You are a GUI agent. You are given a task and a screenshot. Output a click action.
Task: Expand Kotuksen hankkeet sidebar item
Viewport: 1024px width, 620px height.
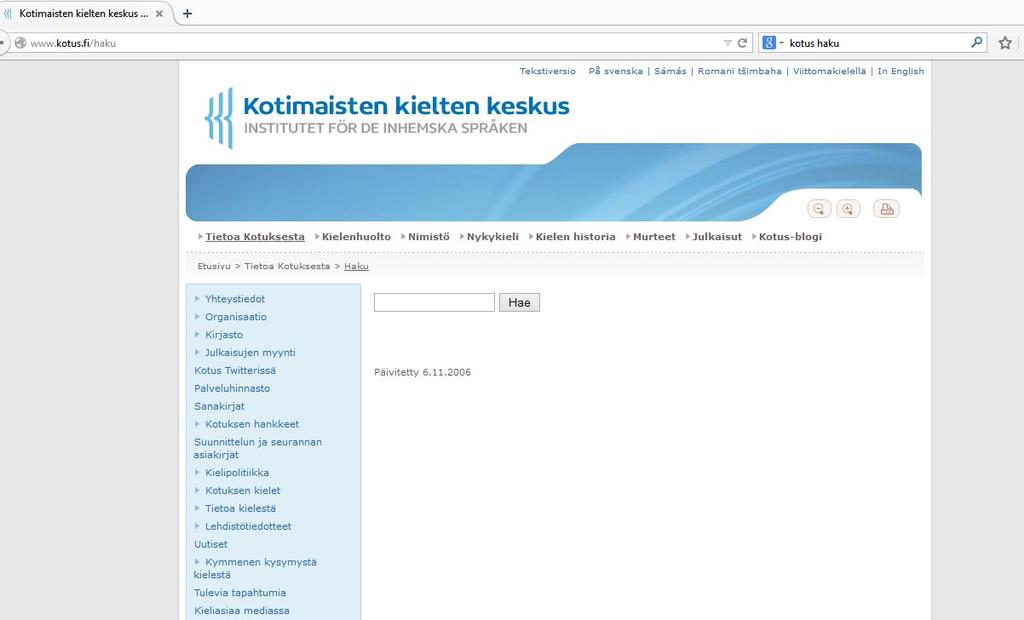(x=251, y=424)
